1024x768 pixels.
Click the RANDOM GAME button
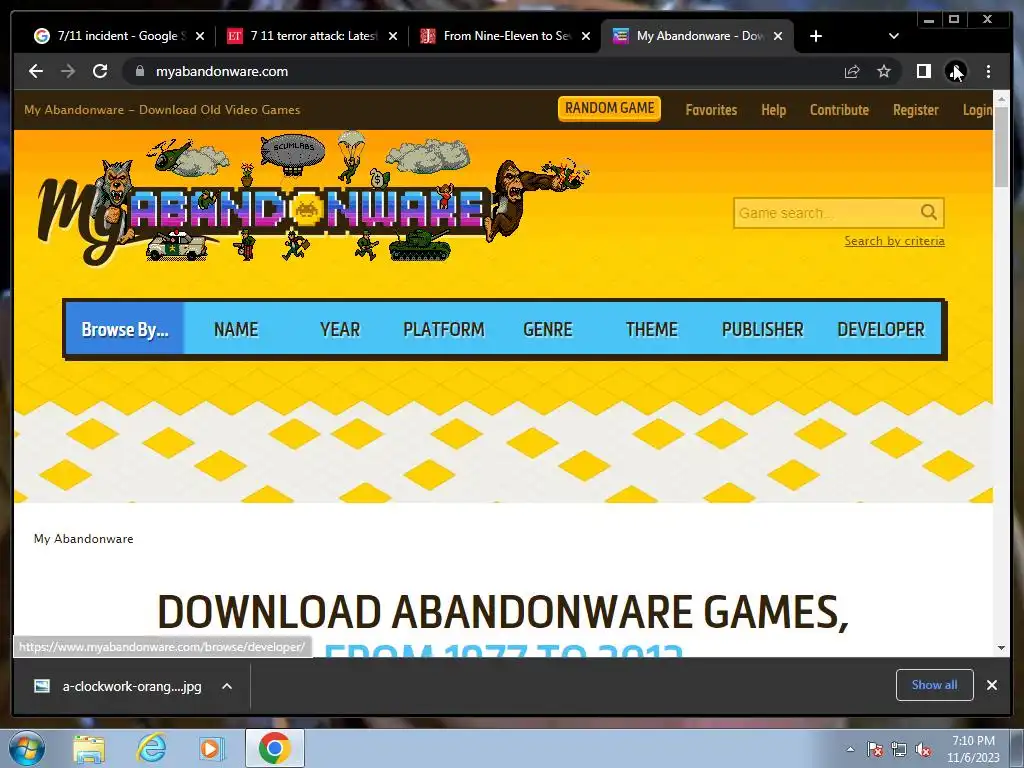coord(609,108)
